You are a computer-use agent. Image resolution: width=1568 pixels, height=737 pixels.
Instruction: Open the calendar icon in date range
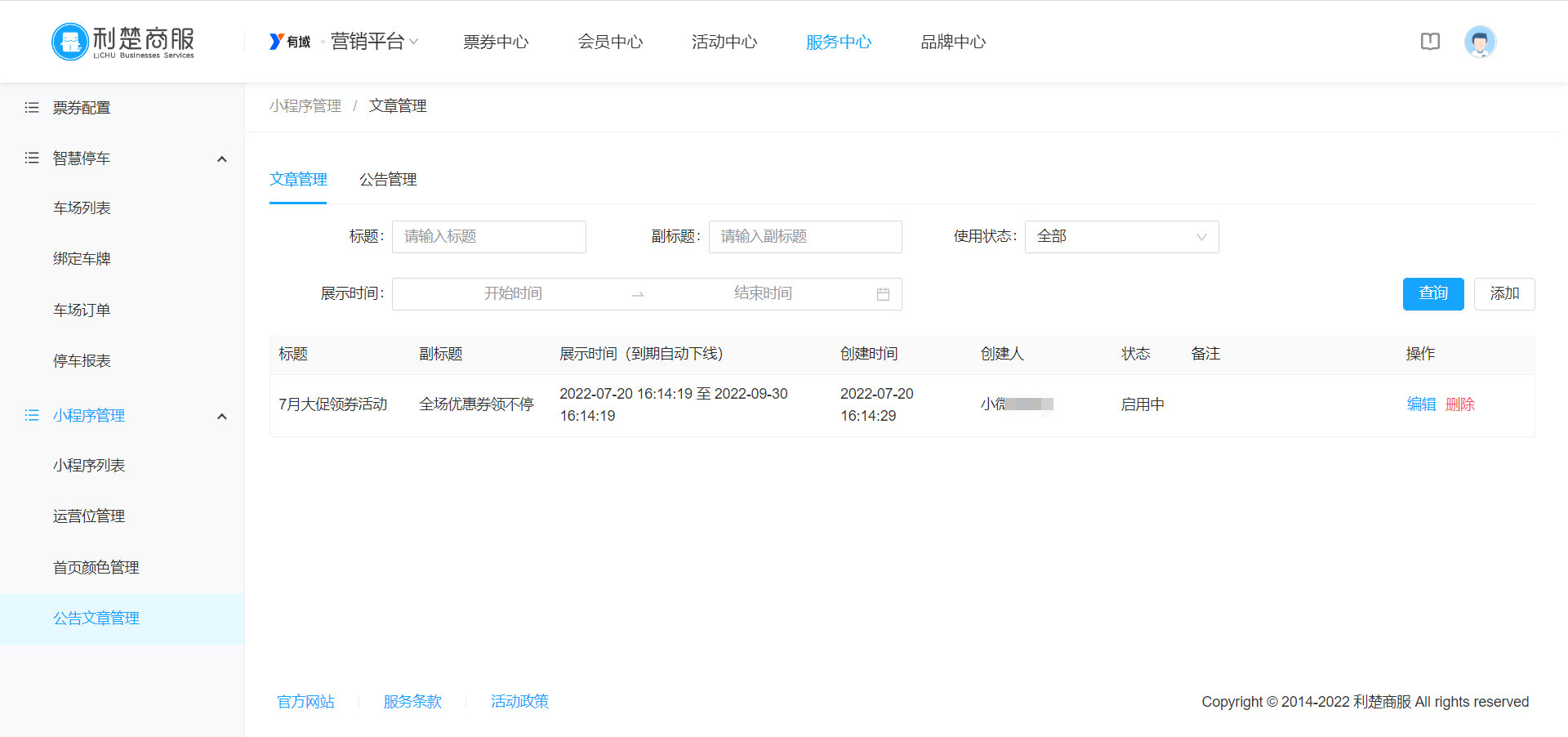coord(883,294)
